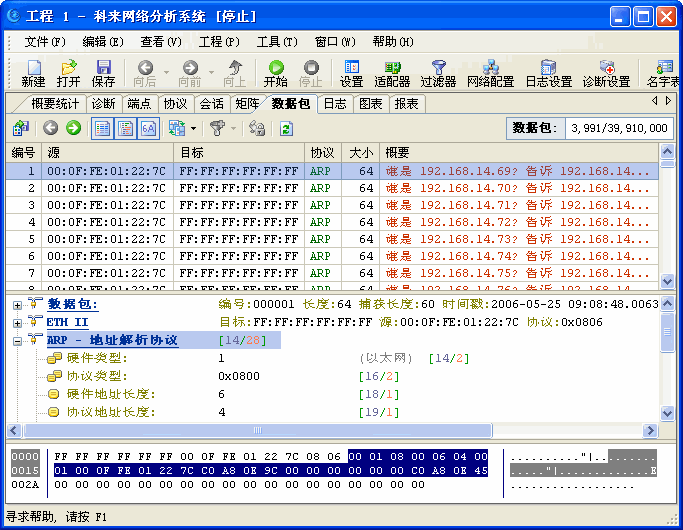Open the 工具(T) menu
This screenshot has width=683, height=530.
coord(277,42)
